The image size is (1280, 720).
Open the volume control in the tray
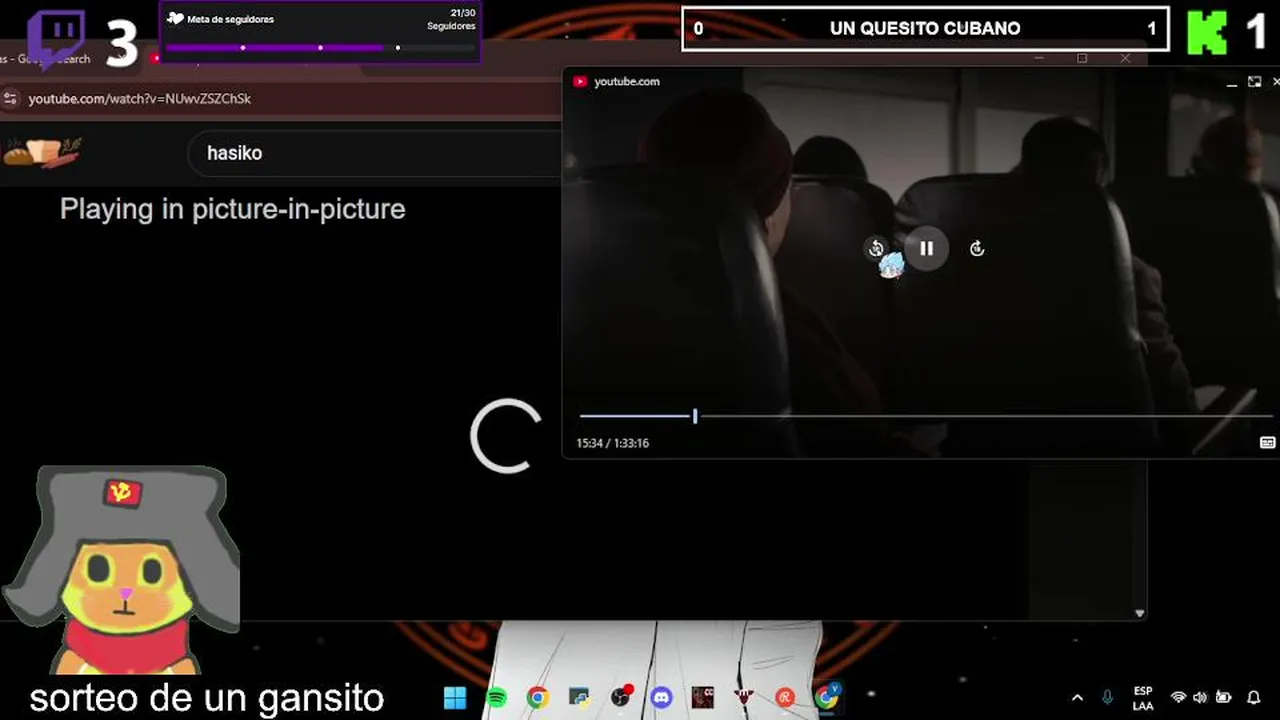1200,698
